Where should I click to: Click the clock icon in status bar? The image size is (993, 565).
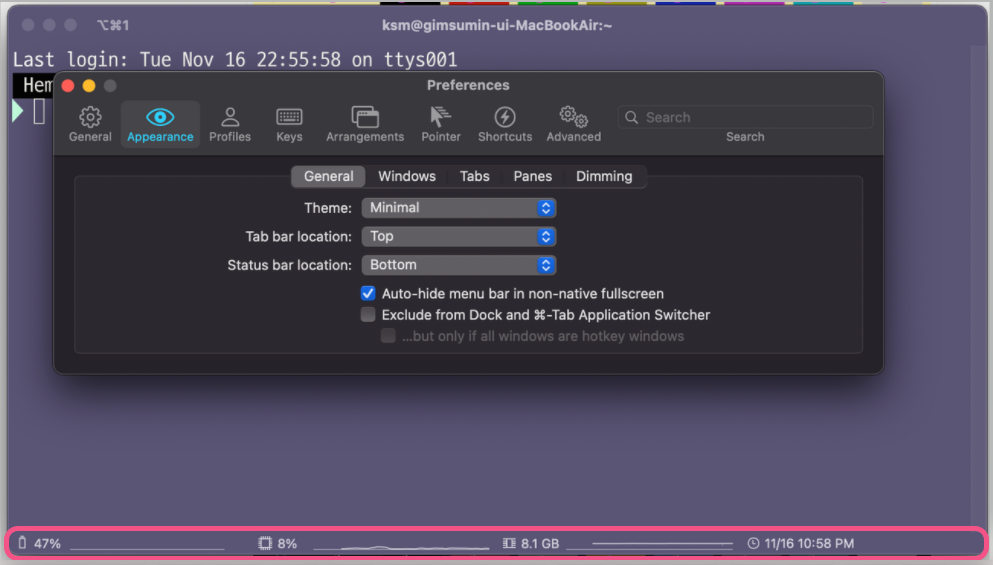tap(753, 543)
